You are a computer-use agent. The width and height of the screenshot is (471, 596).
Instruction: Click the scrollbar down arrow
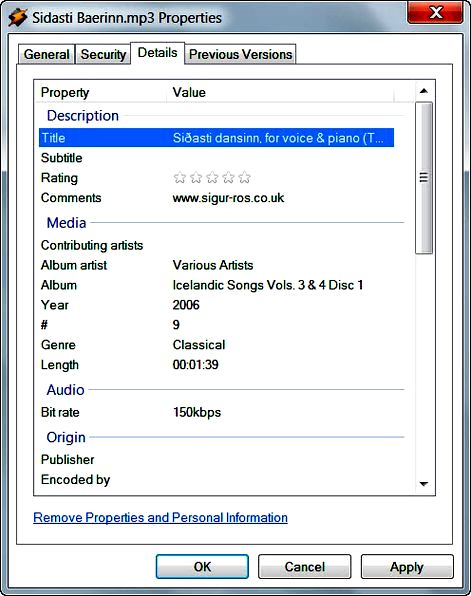(424, 484)
